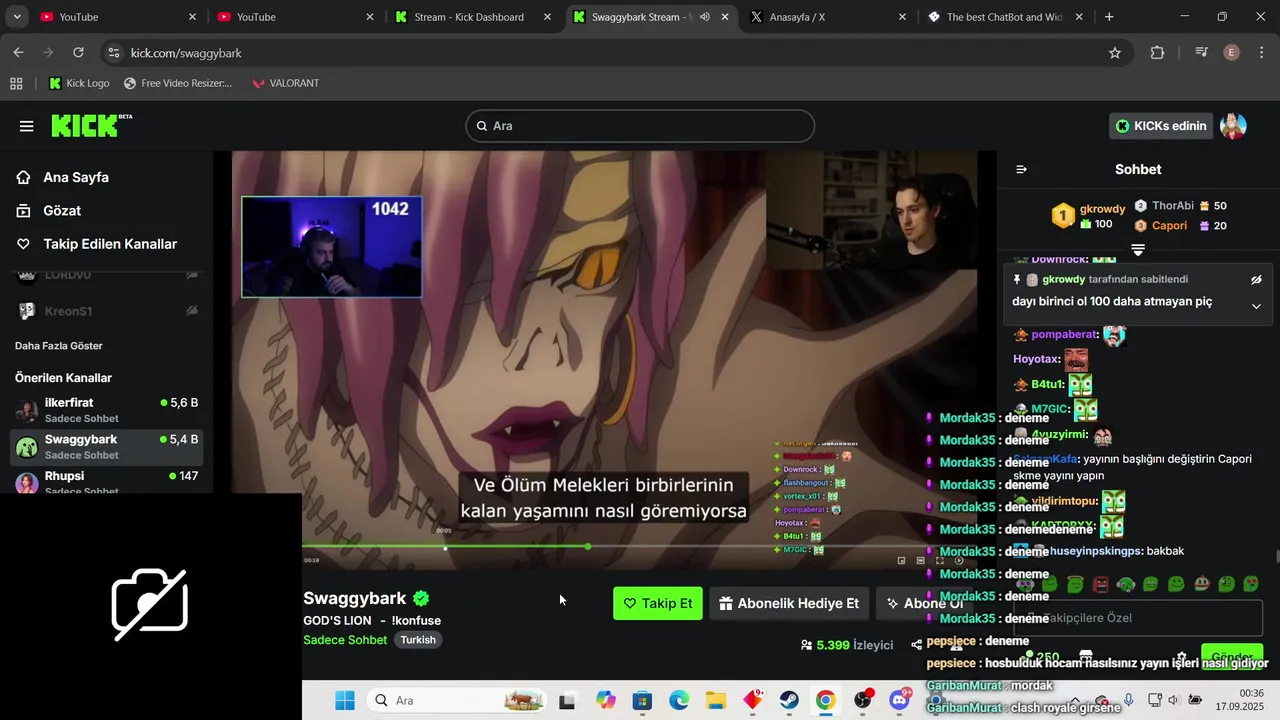This screenshot has height=720, width=1280.
Task: Click the verified badge next to Swaggybark
Action: [421, 598]
